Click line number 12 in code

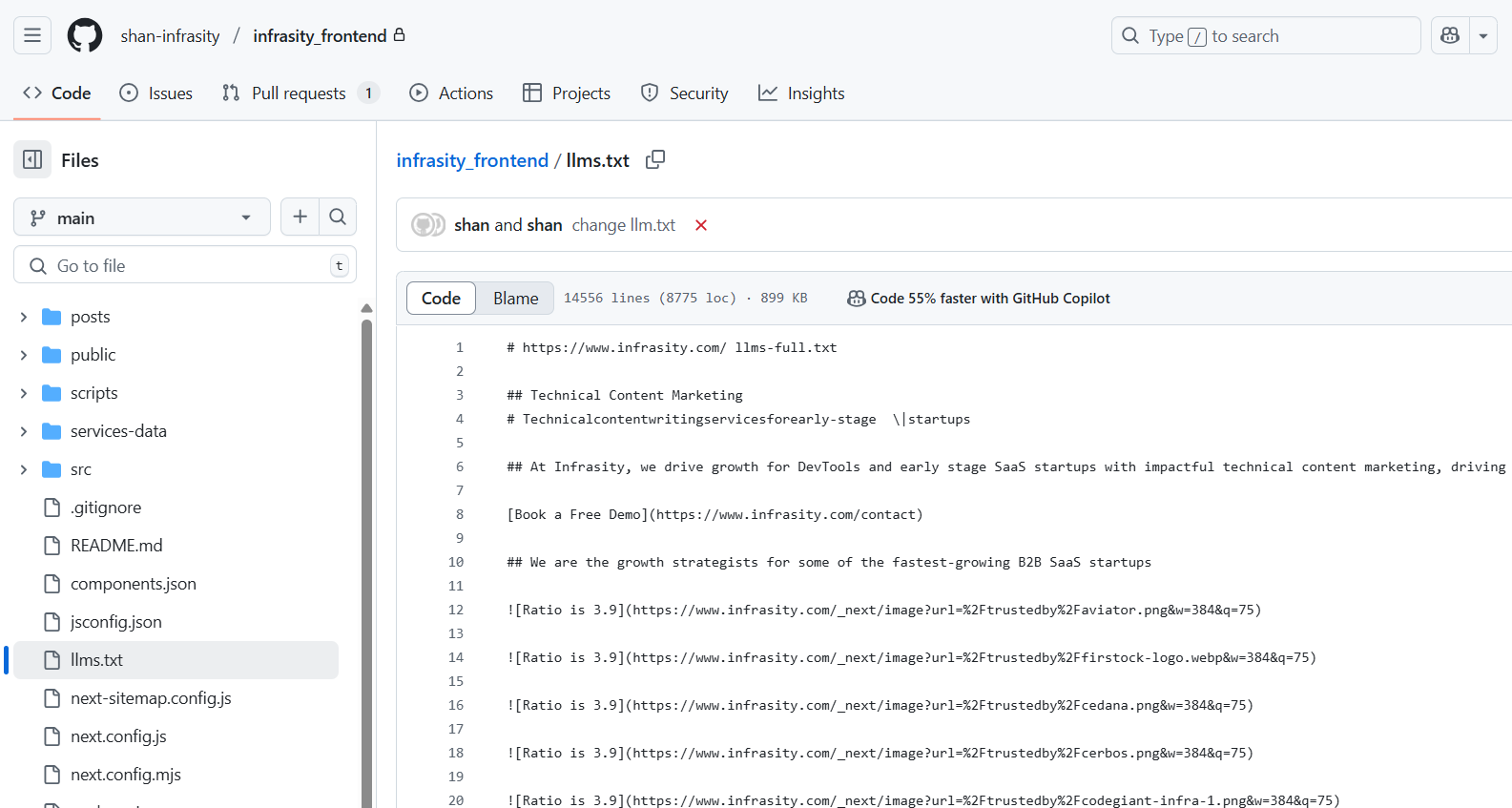[x=456, y=610]
